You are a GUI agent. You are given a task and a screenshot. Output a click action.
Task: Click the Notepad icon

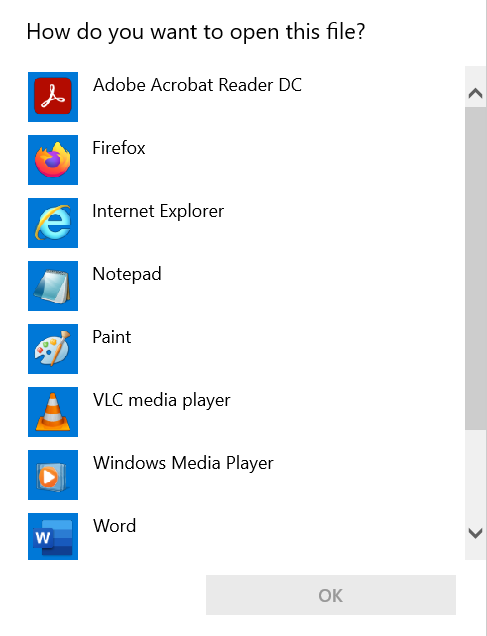pyautogui.click(x=53, y=286)
